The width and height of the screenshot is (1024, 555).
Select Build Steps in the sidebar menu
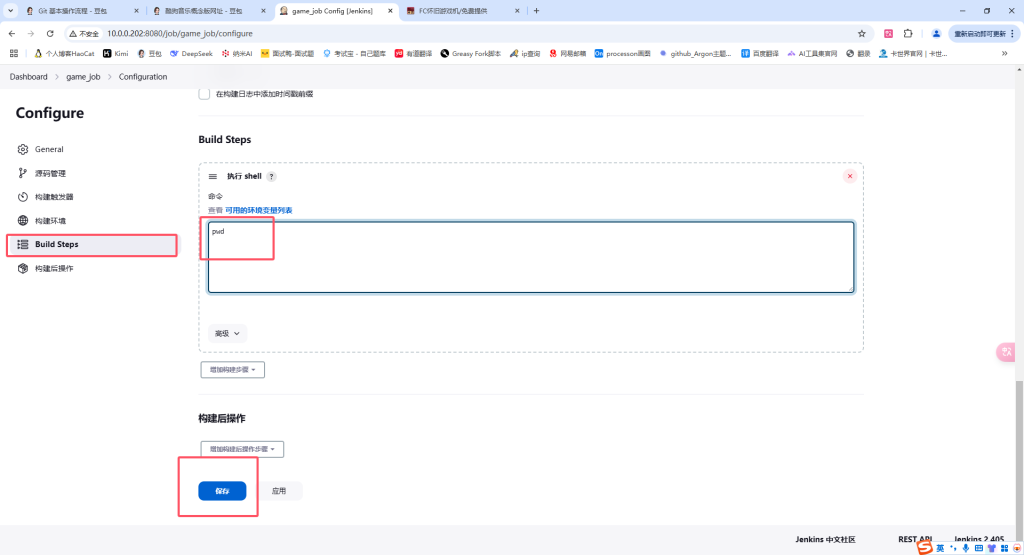[x=56, y=244]
